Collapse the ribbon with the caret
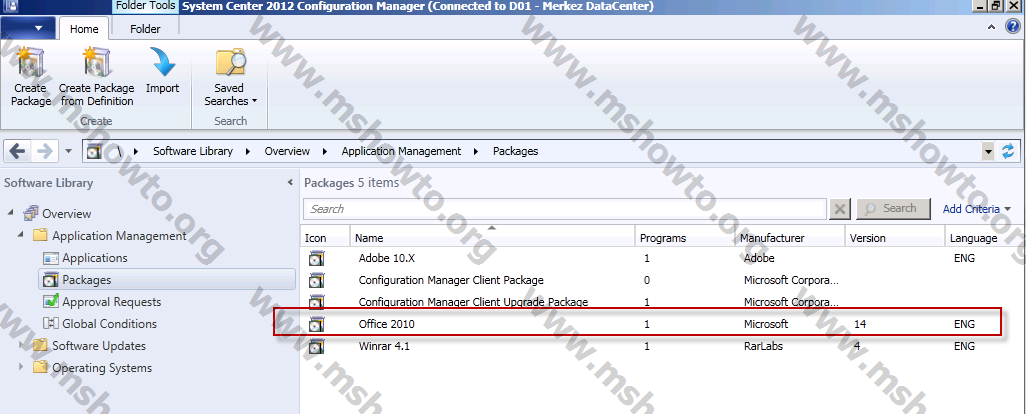1026x414 pixels. click(x=992, y=27)
